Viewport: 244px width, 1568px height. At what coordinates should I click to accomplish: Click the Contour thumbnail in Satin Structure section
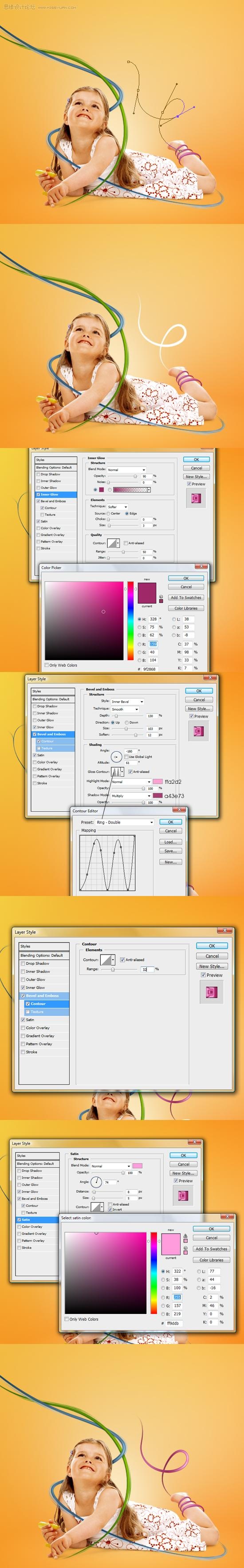point(96,1206)
